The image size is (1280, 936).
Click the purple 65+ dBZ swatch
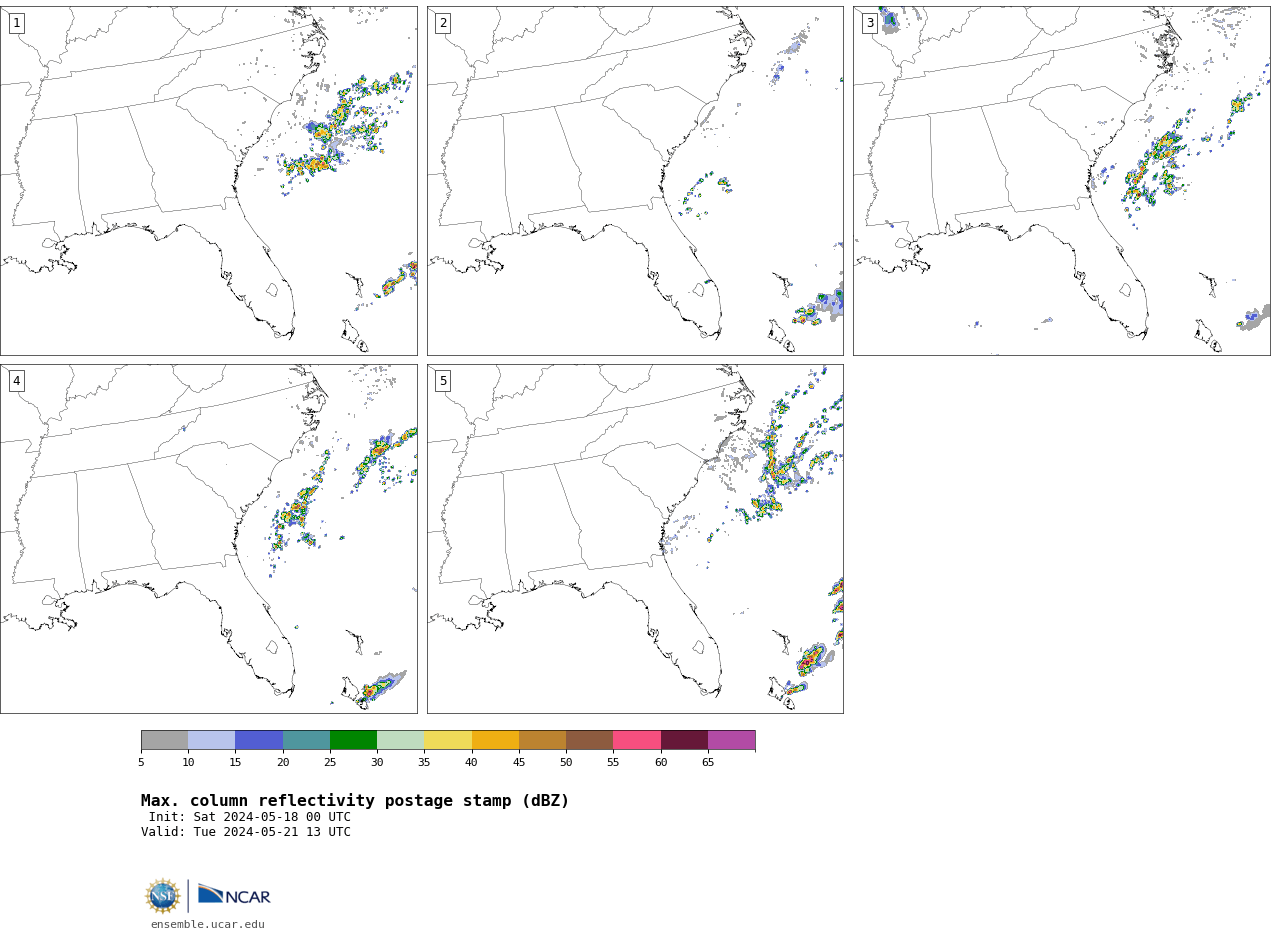click(731, 740)
